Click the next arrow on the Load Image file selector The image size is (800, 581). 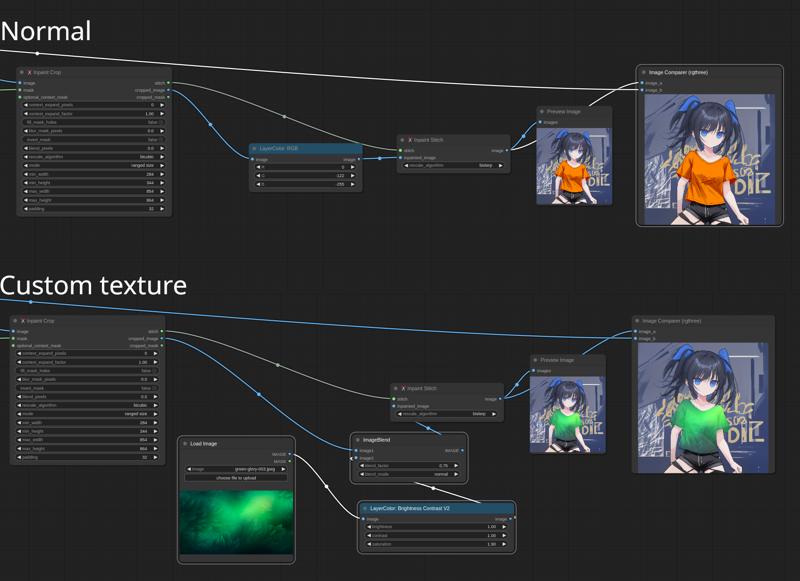point(283,469)
